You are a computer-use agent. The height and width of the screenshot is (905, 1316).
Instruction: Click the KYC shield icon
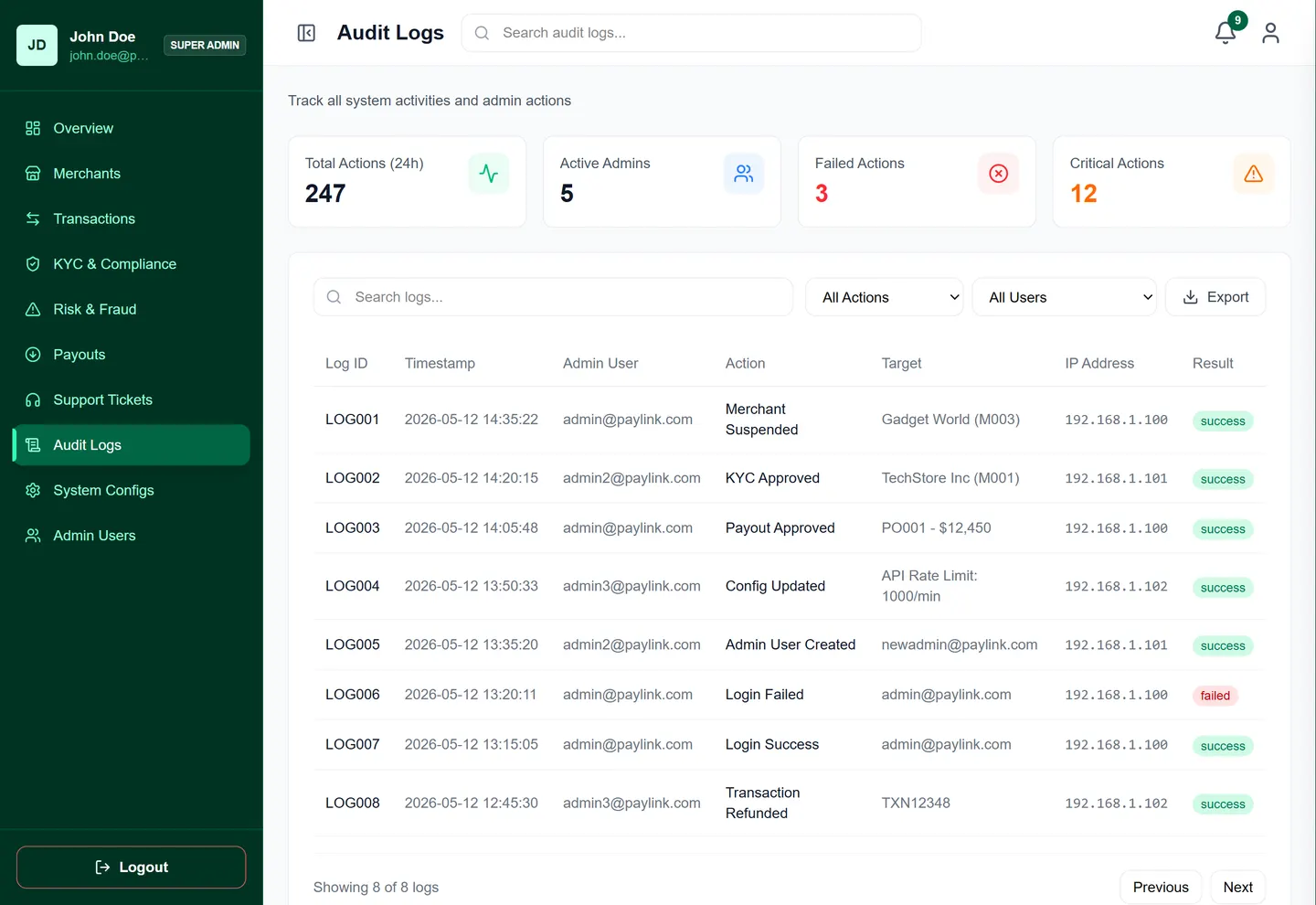coord(33,264)
